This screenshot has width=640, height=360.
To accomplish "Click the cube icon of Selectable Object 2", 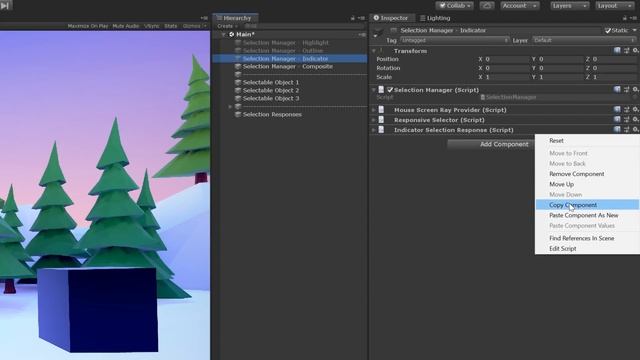I will click(238, 90).
